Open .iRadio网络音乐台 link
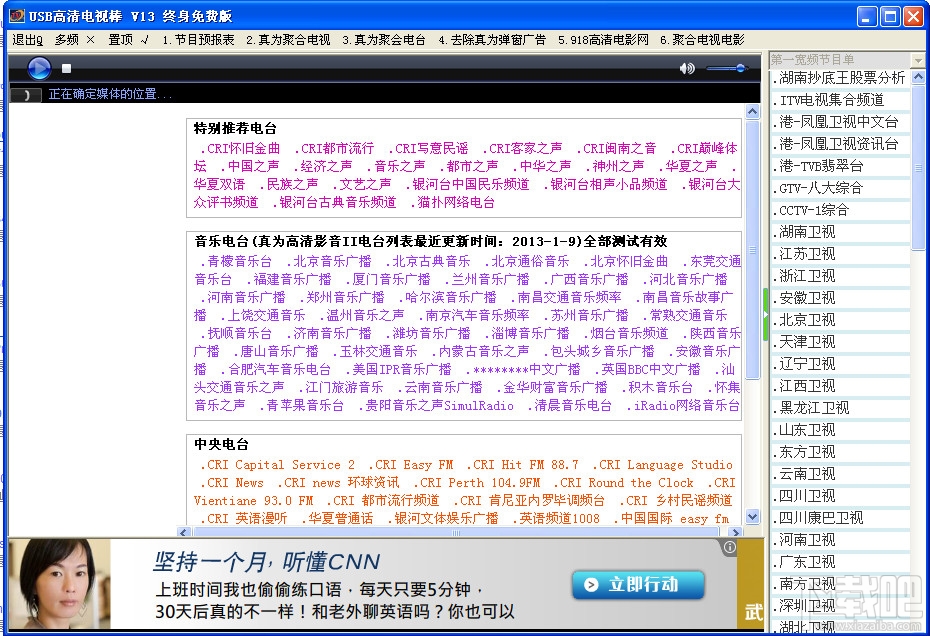The width and height of the screenshot is (930, 636). coord(683,405)
